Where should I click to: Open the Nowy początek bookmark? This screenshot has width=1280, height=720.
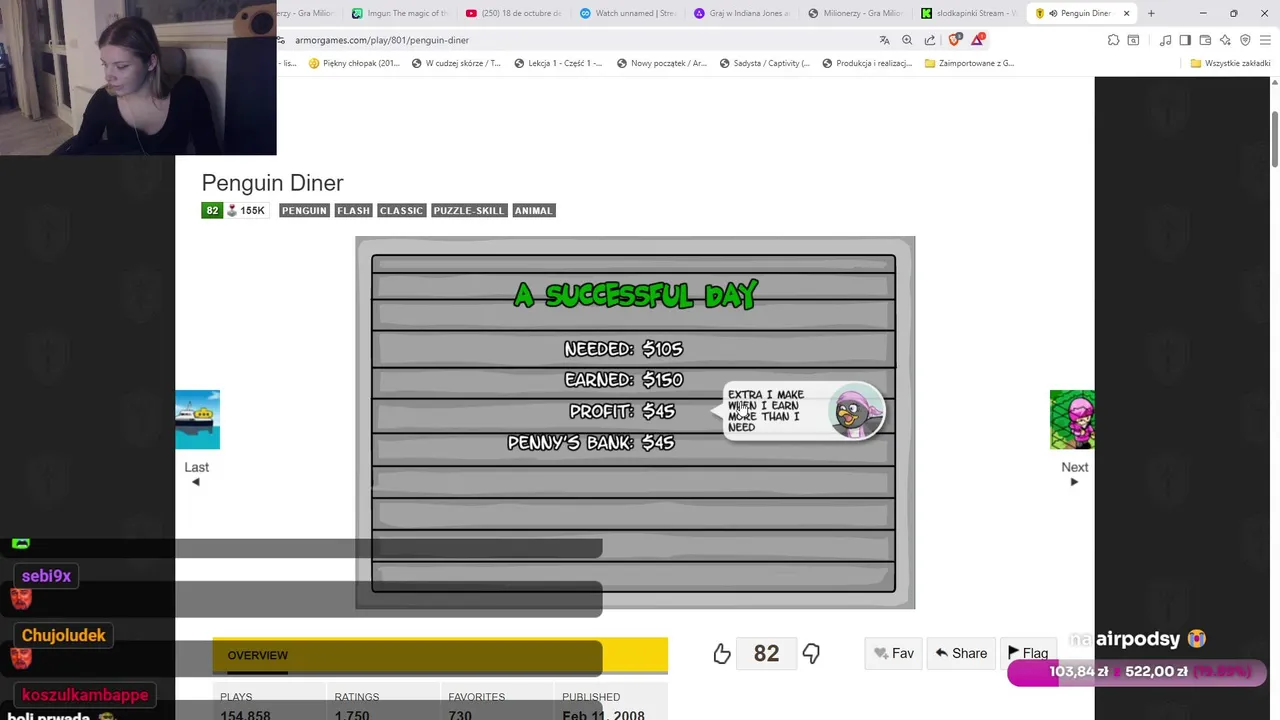pyautogui.click(x=662, y=63)
